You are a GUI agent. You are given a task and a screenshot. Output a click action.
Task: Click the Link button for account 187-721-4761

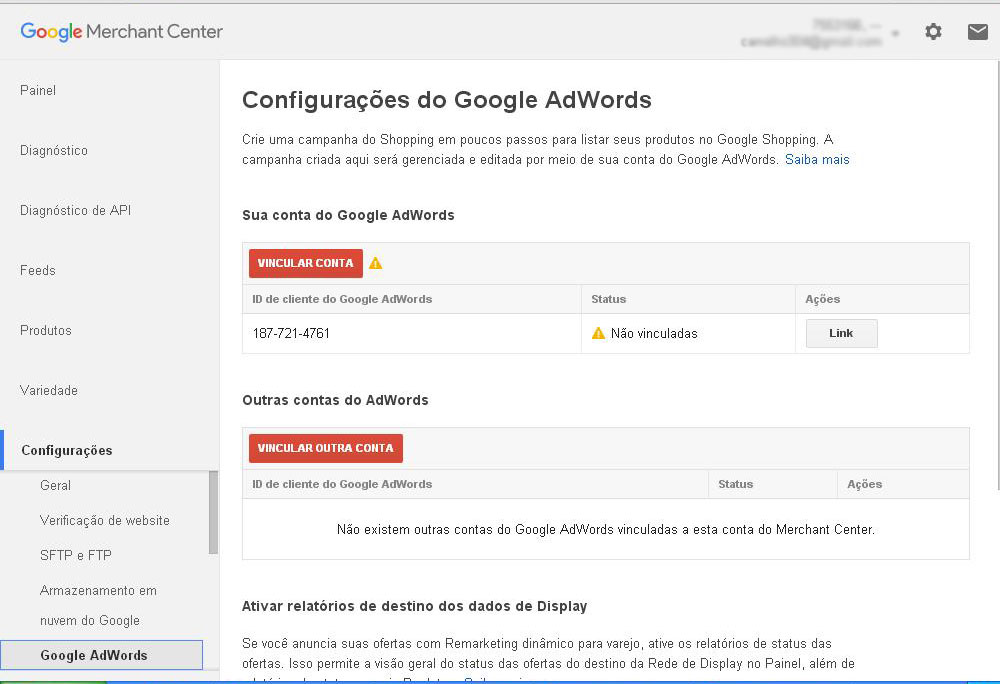[x=841, y=333]
